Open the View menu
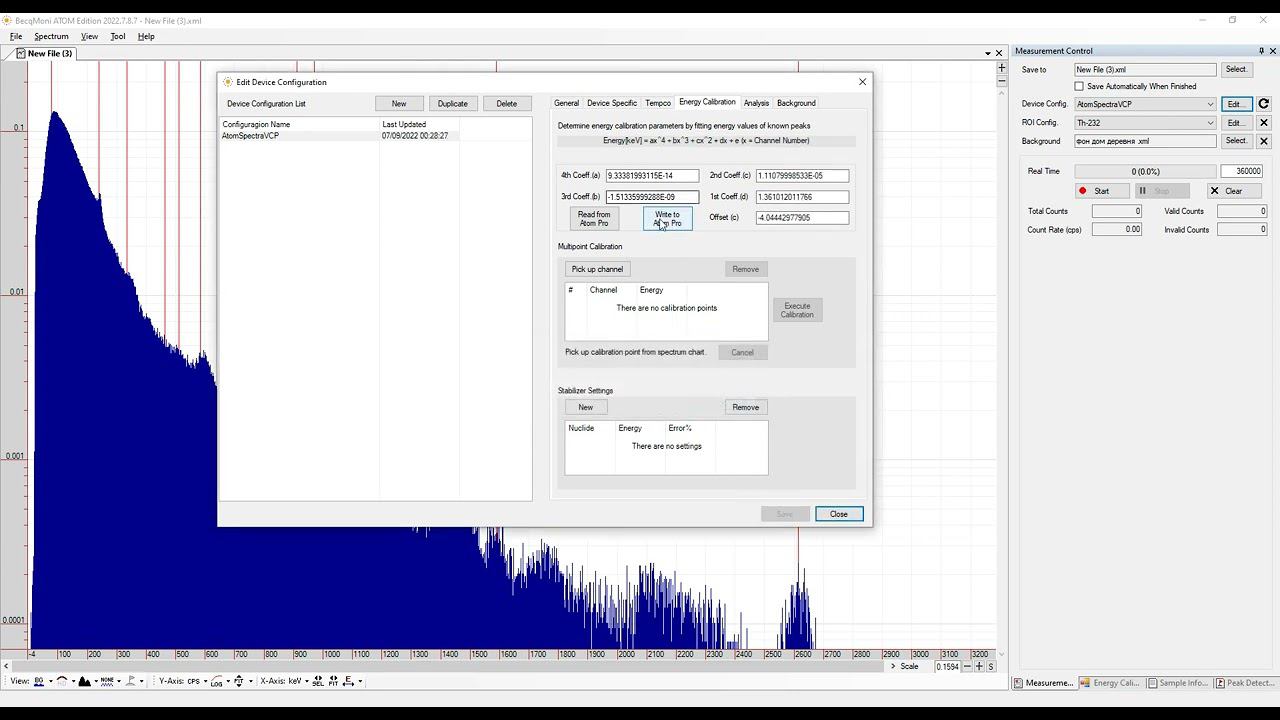Image resolution: width=1280 pixels, height=720 pixels. (89, 36)
